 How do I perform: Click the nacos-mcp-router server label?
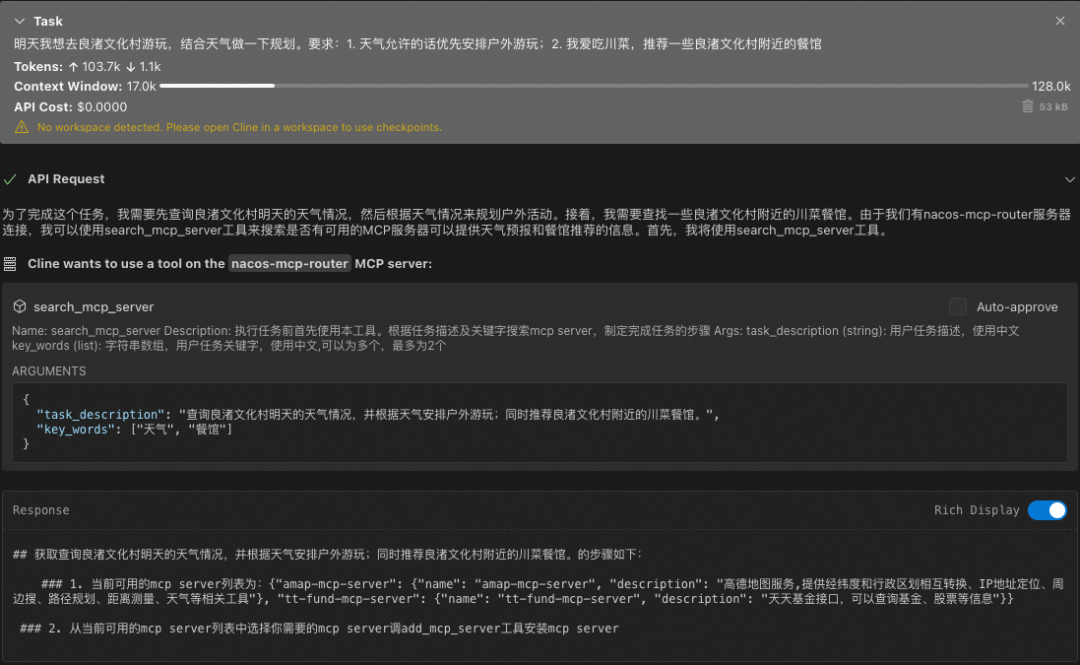[x=289, y=264]
